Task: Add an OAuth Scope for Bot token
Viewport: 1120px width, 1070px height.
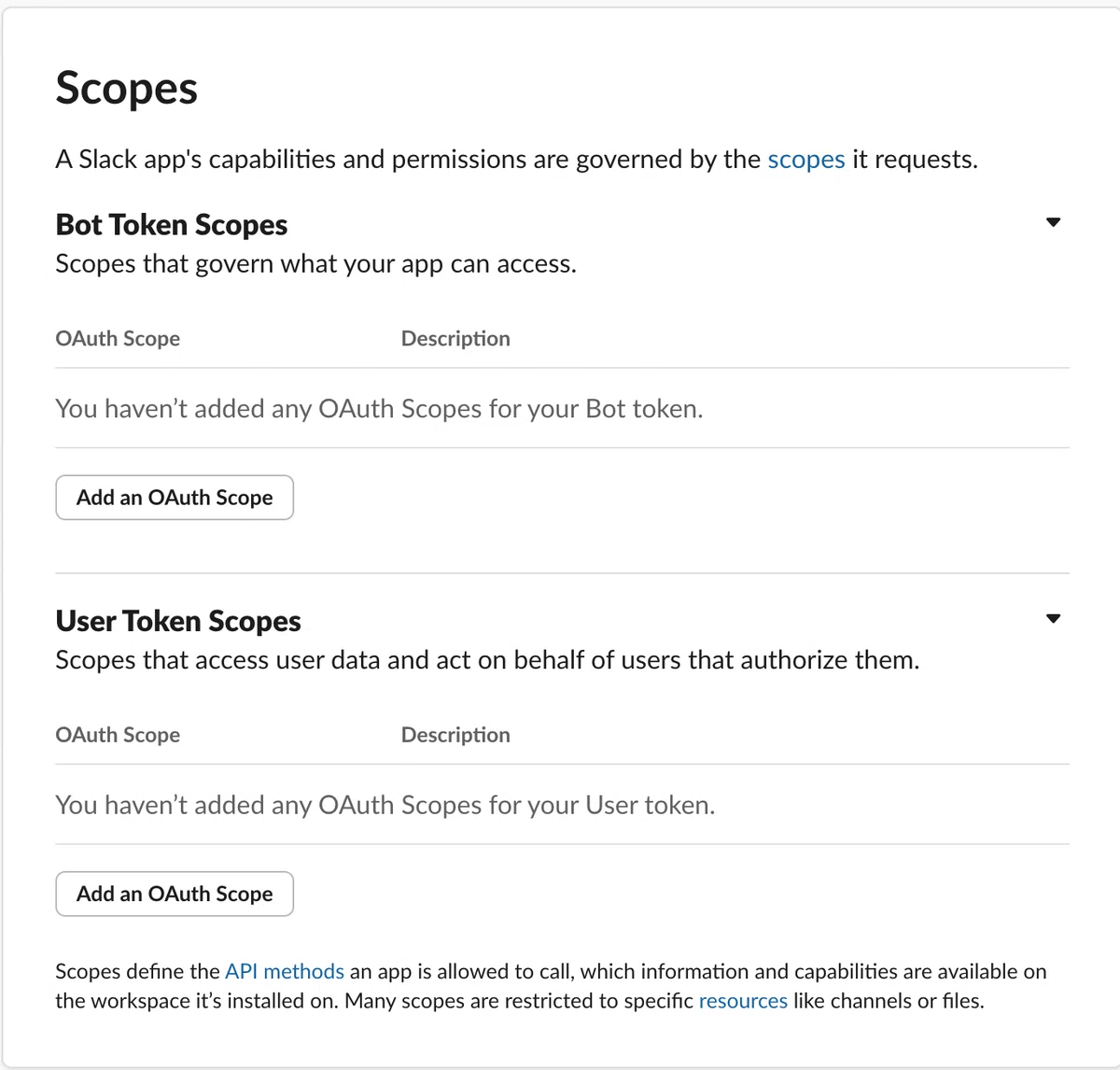Action: coord(175,498)
